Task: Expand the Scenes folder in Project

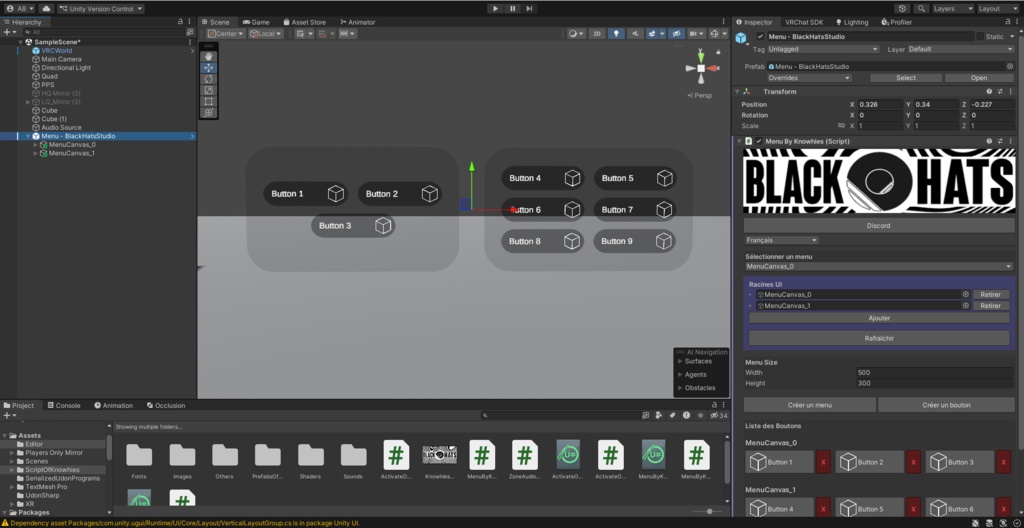Action: point(12,461)
